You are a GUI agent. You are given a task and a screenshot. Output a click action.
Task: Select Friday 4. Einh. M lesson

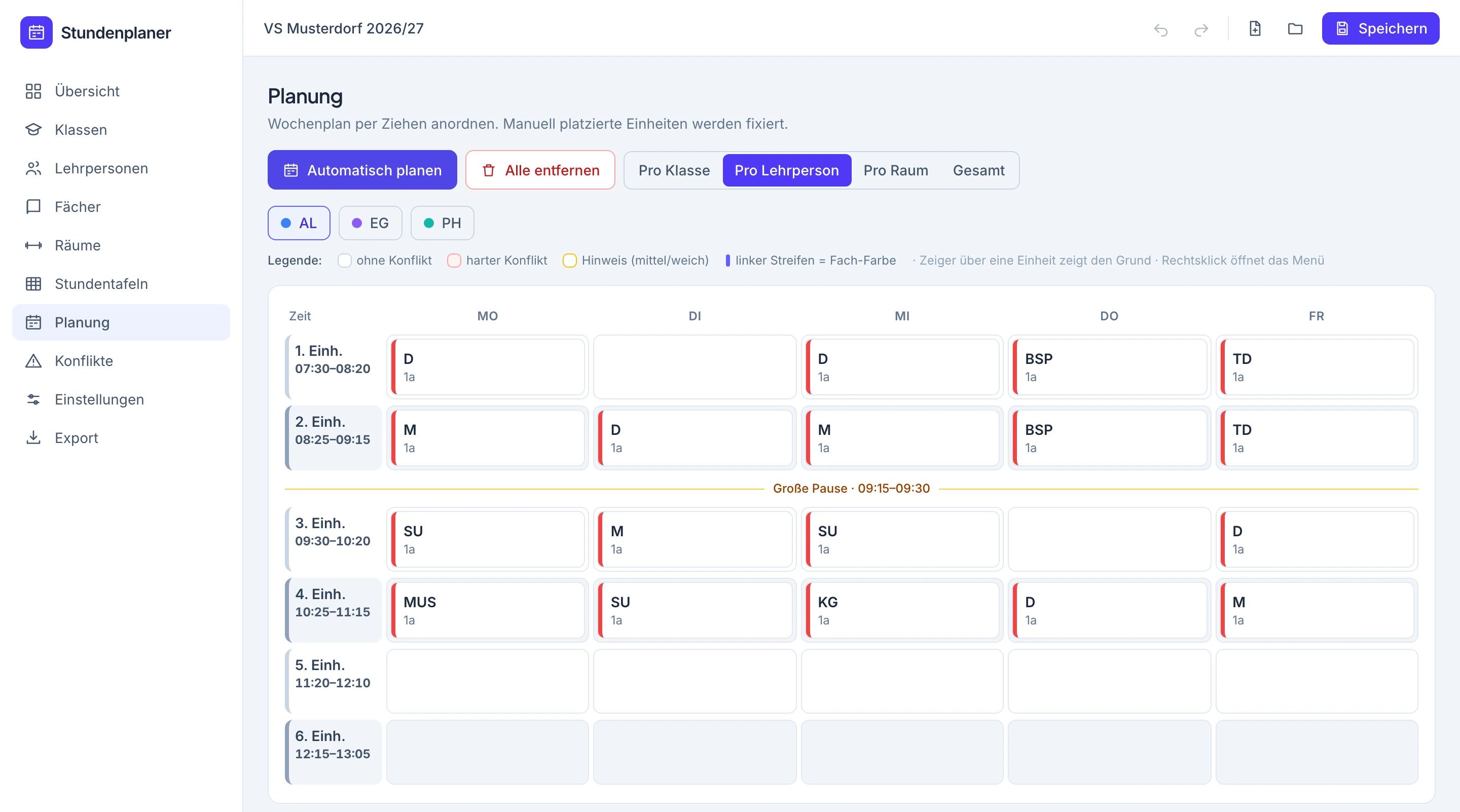pyautogui.click(x=1317, y=610)
